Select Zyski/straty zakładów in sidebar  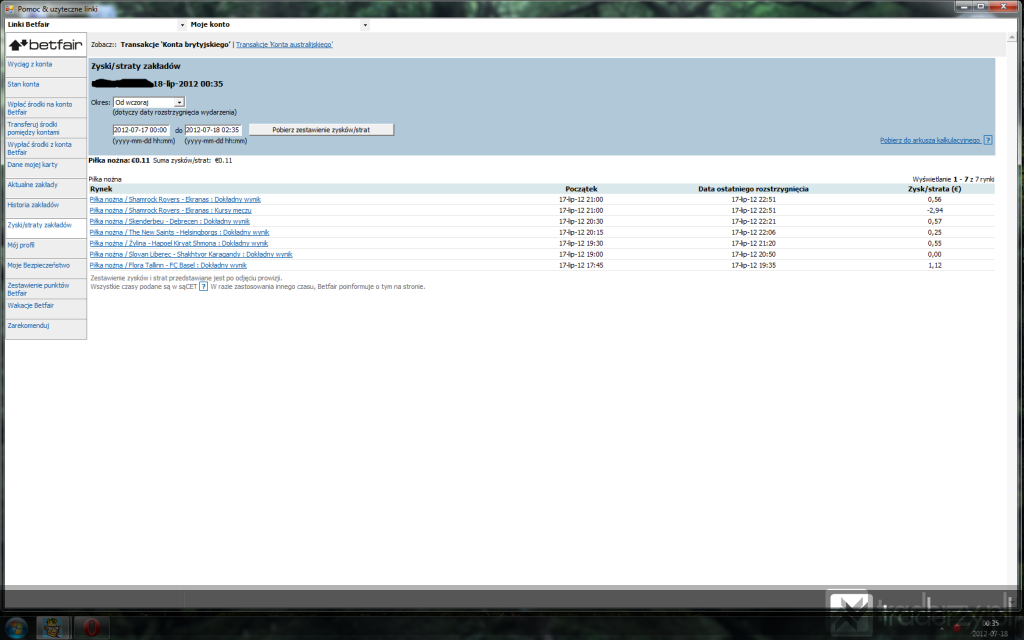(x=40, y=225)
